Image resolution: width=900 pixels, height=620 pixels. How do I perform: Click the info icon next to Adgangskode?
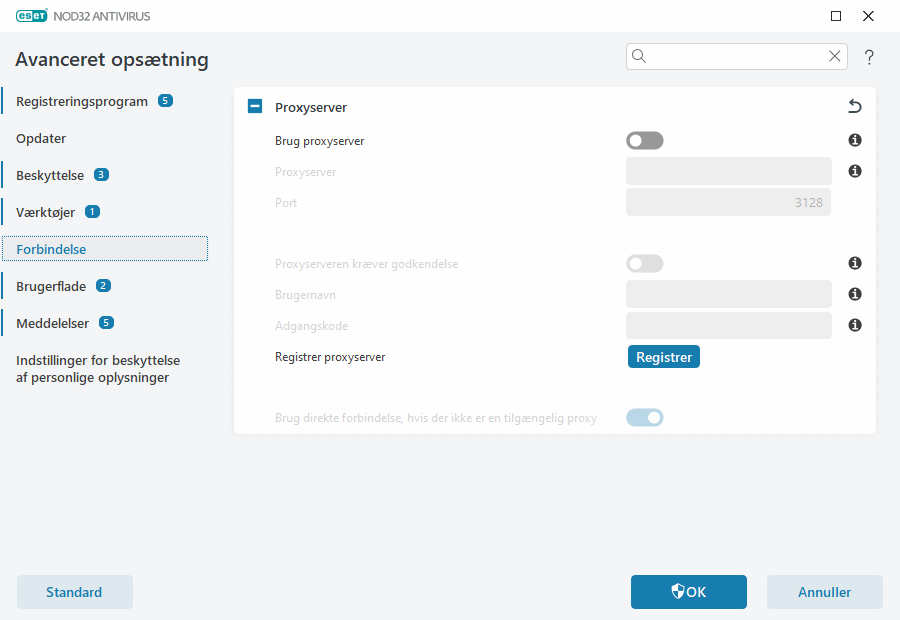(x=855, y=325)
